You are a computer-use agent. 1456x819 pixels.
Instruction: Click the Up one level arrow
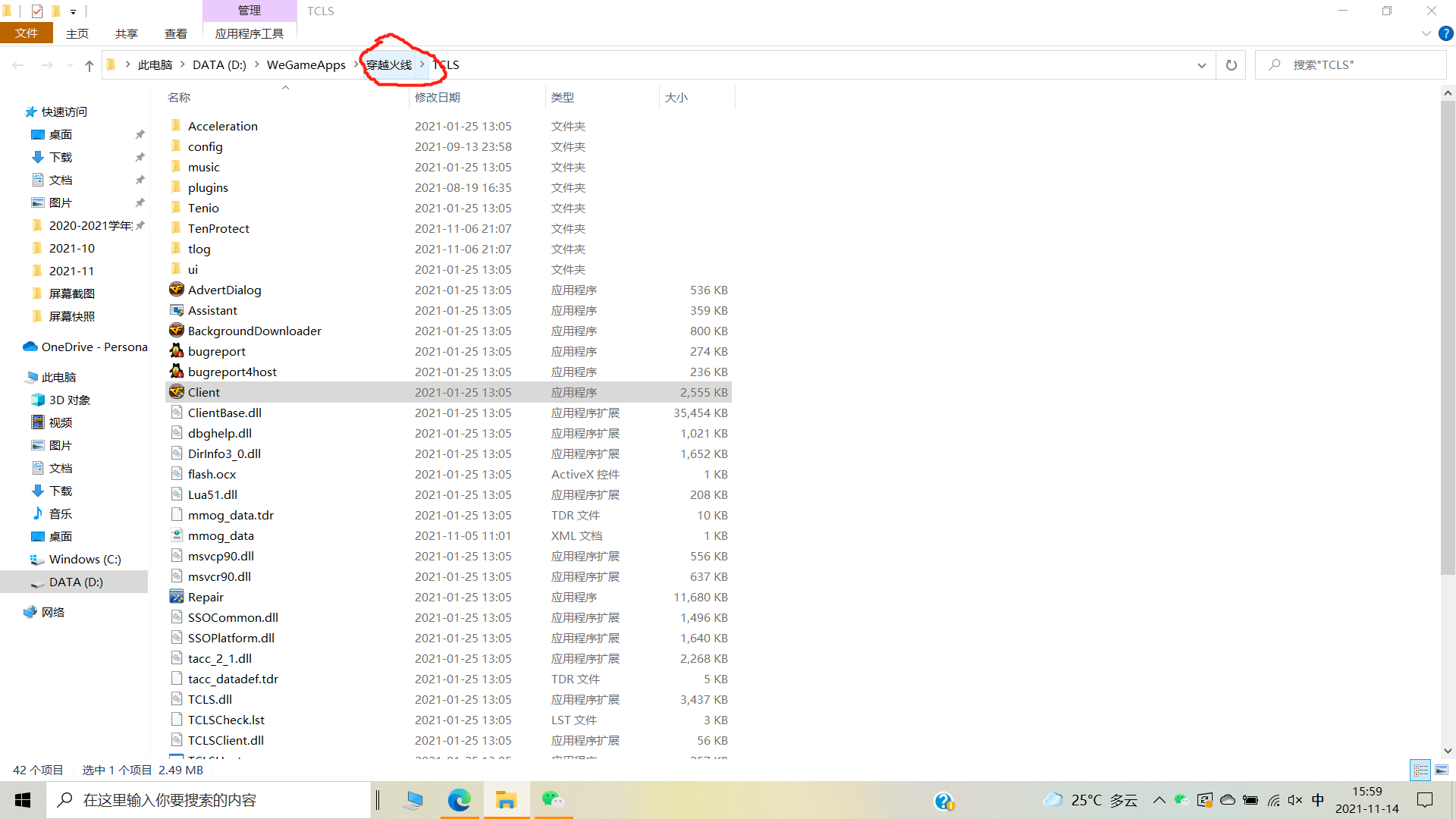[x=89, y=65]
